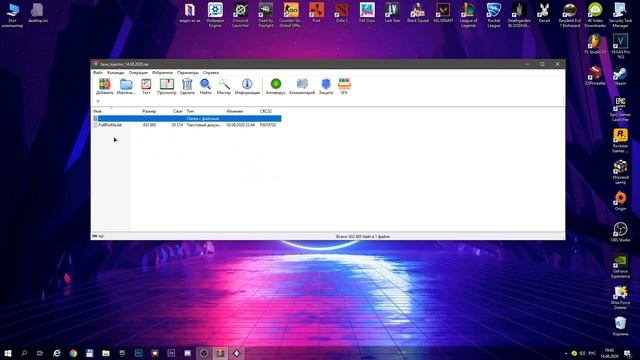Screen dimensions: 640x360
Task: Open the GeForce Experience desktop shortcut
Action: (x=620, y=266)
